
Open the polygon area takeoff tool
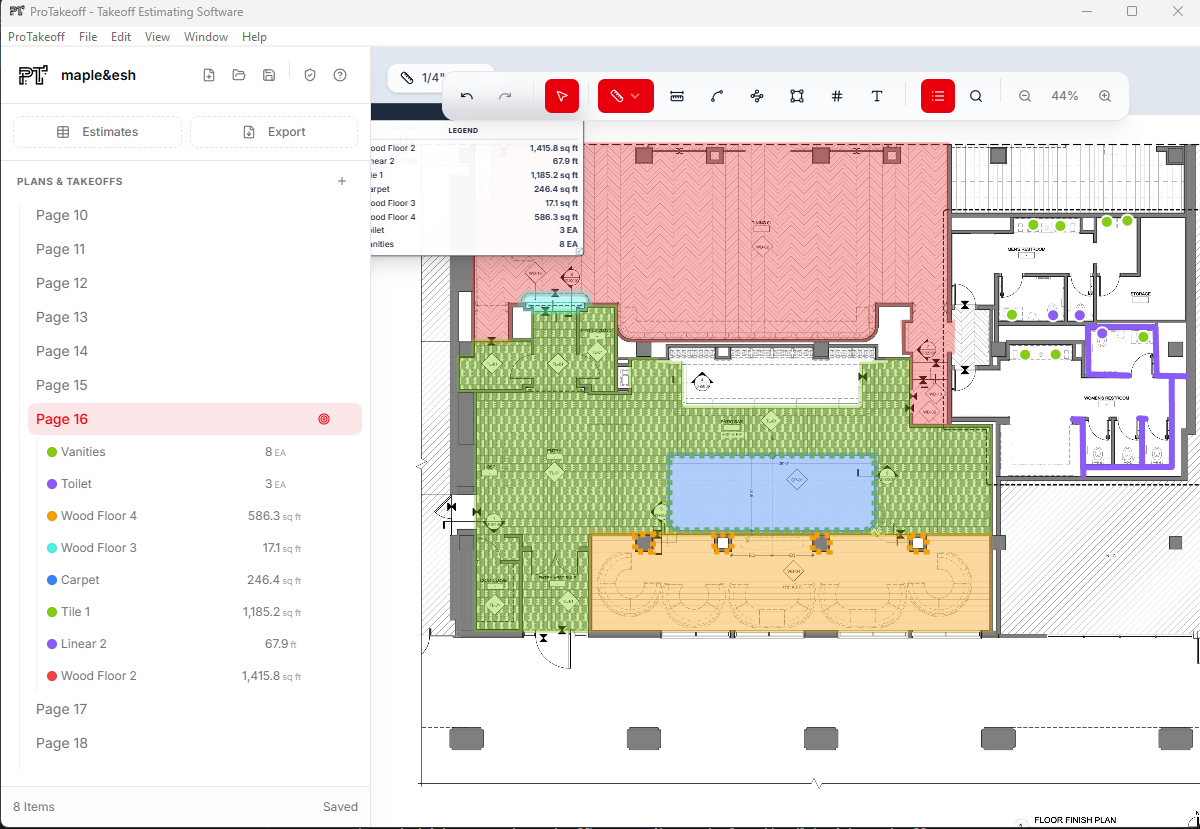[x=797, y=96]
